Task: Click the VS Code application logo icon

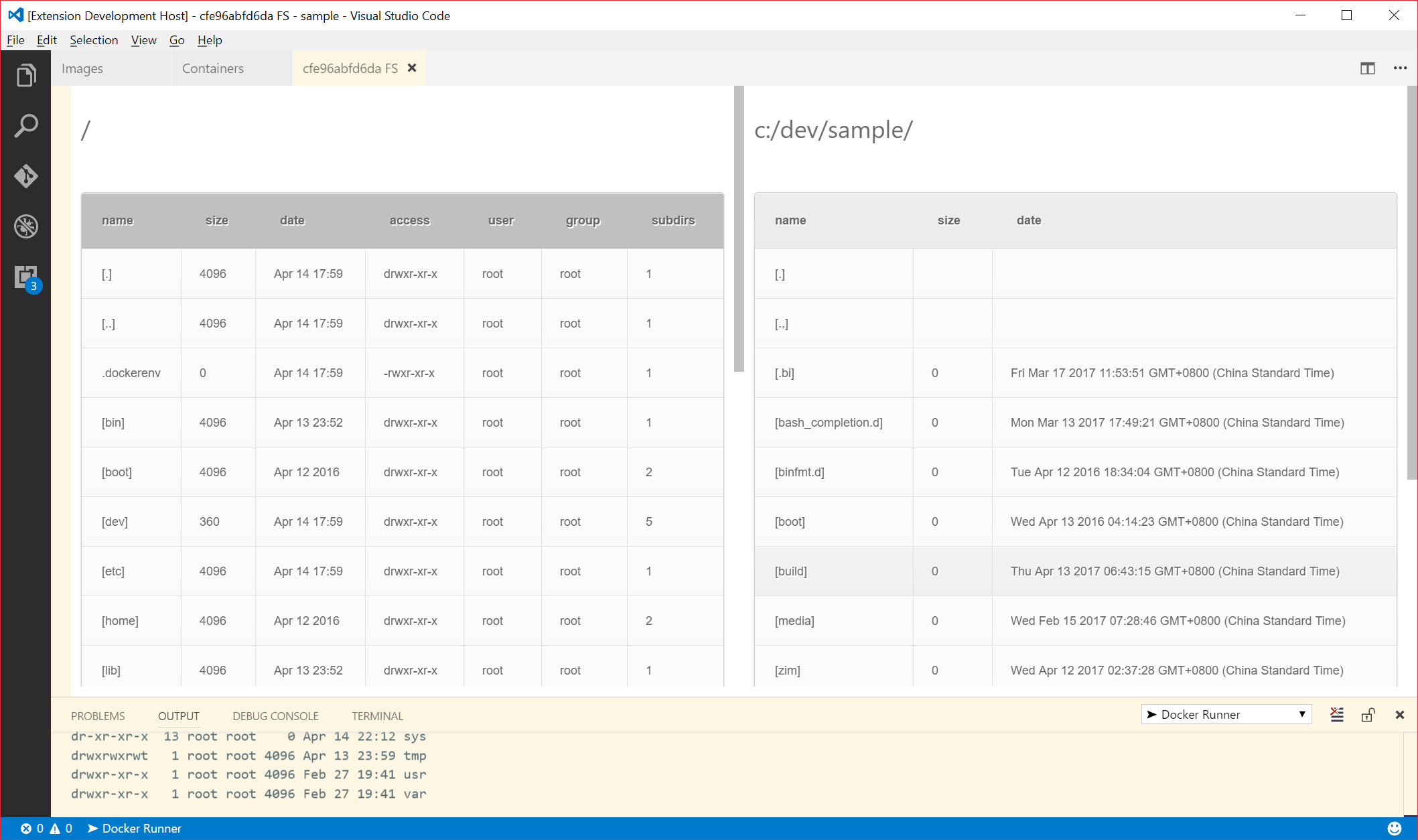Action: (x=15, y=15)
